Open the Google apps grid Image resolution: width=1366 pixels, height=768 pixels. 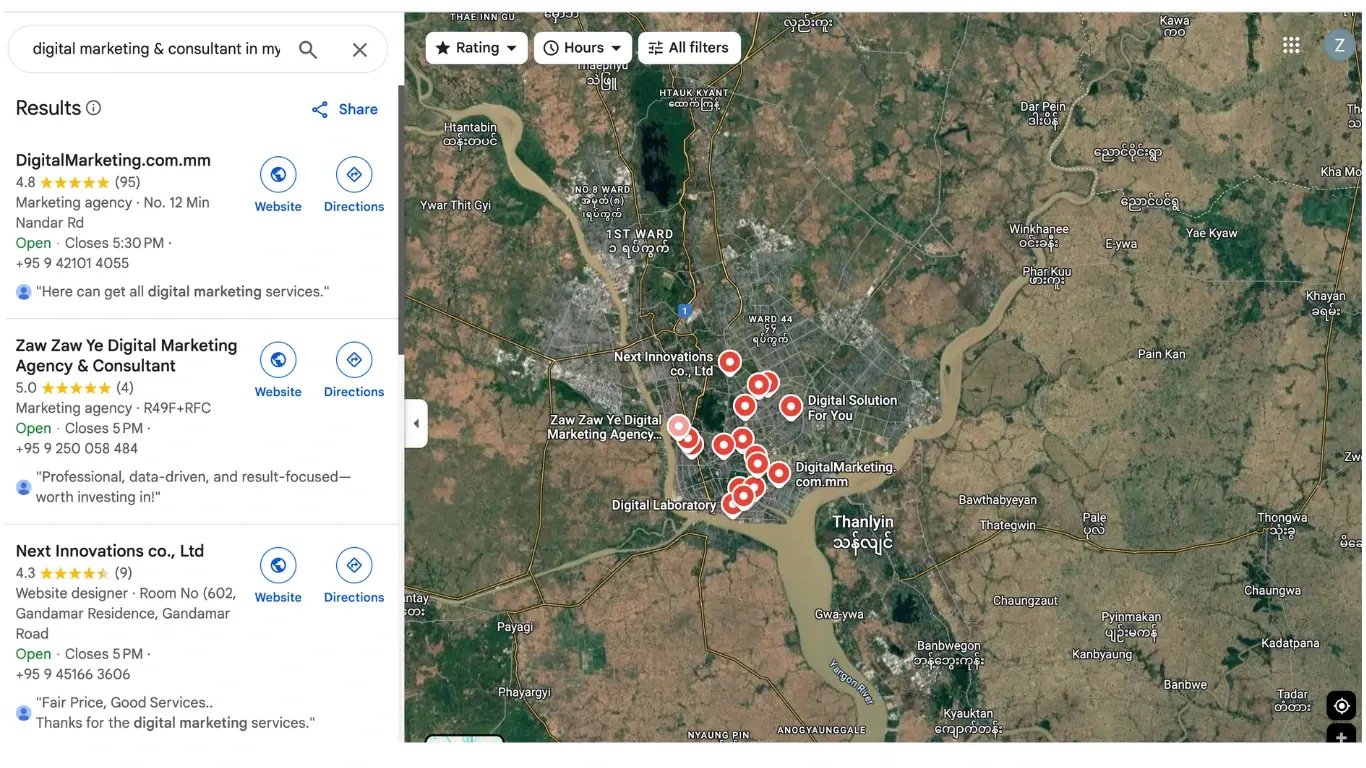[1291, 45]
